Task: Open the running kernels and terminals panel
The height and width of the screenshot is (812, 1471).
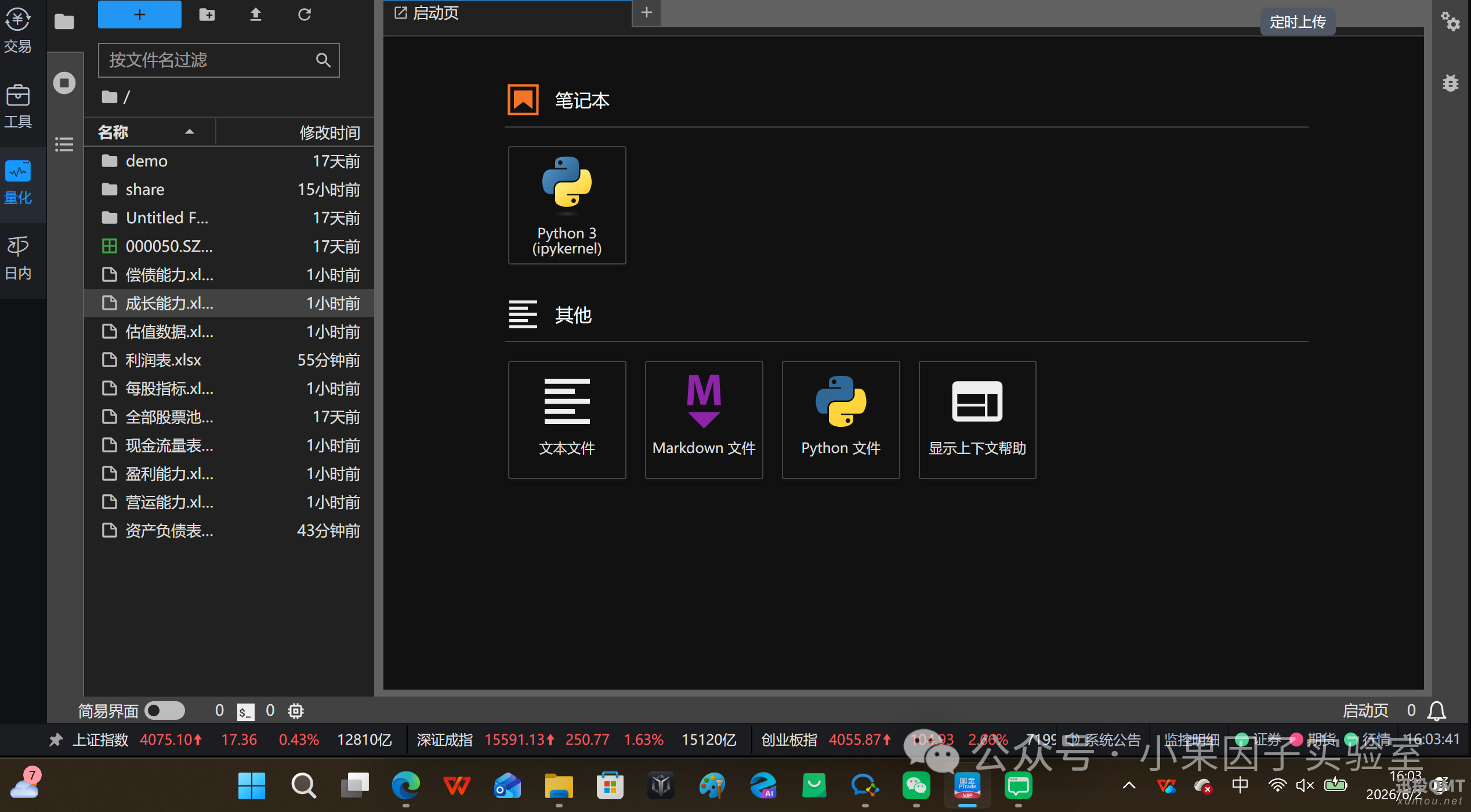Action: tap(64, 82)
